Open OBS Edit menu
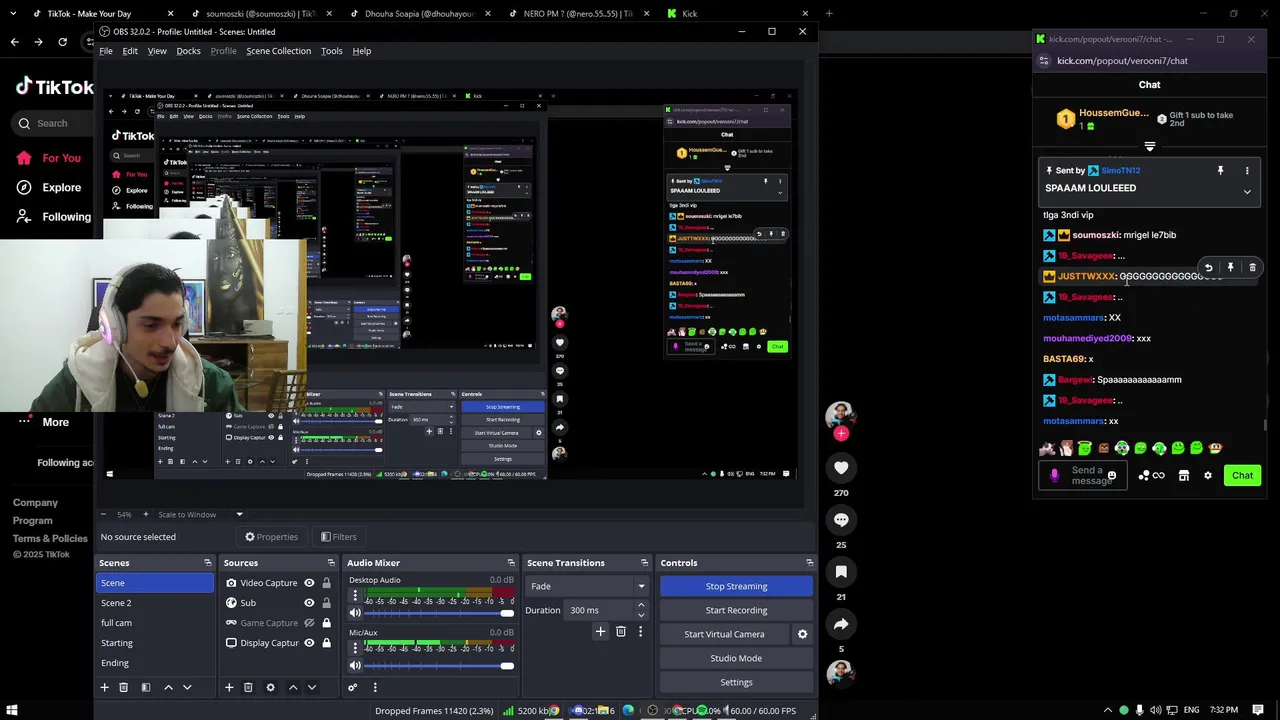 130,51
